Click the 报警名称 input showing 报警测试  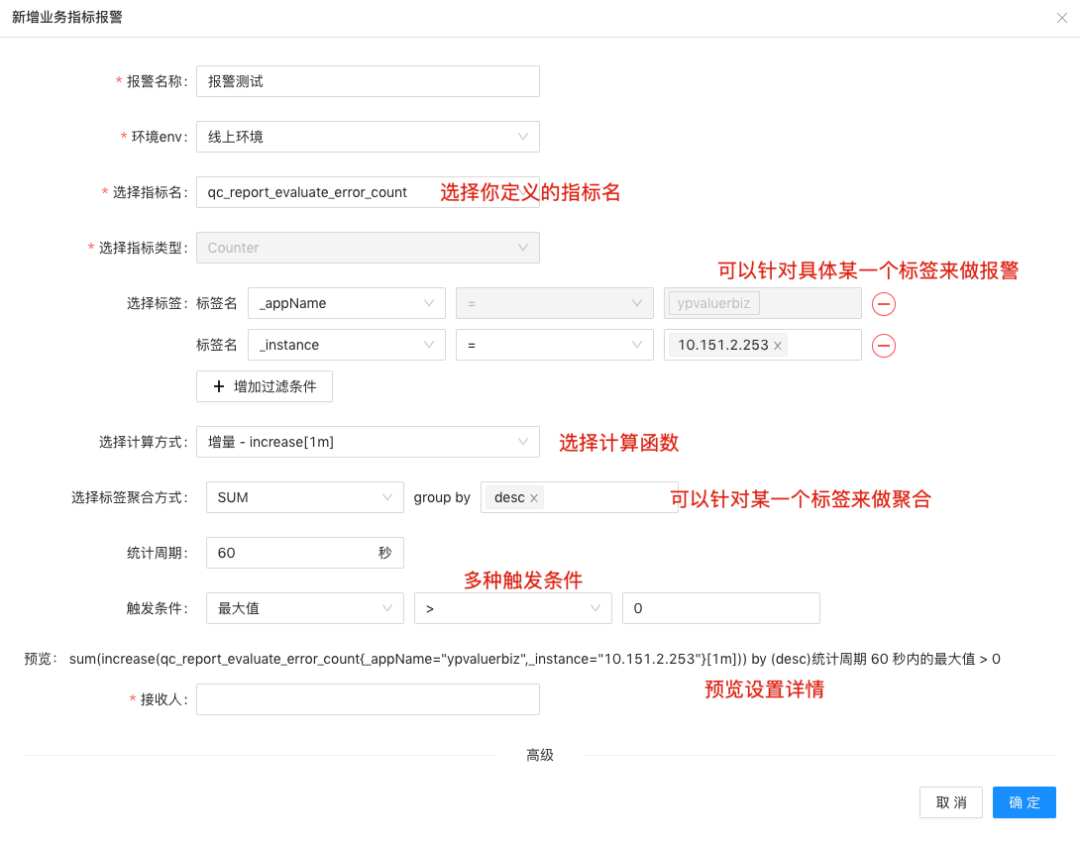pyautogui.click(x=367, y=81)
